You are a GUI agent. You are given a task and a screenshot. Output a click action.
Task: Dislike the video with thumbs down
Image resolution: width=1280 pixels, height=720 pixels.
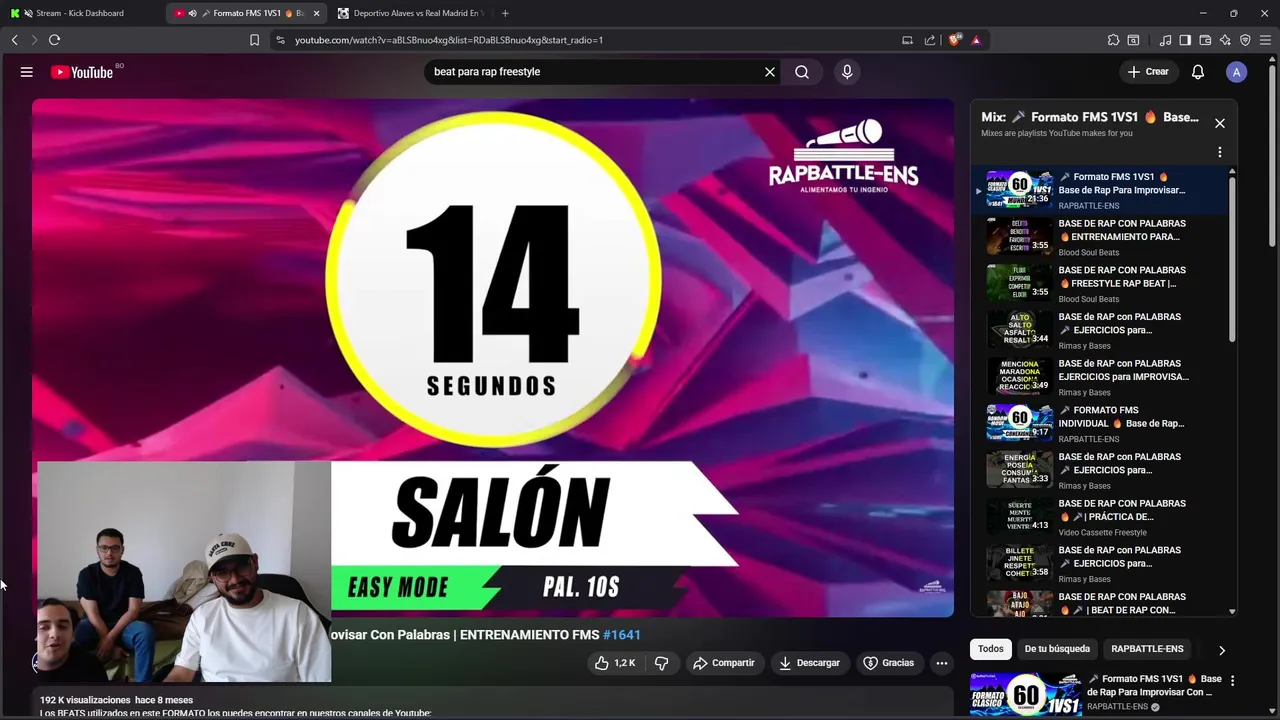(x=661, y=663)
